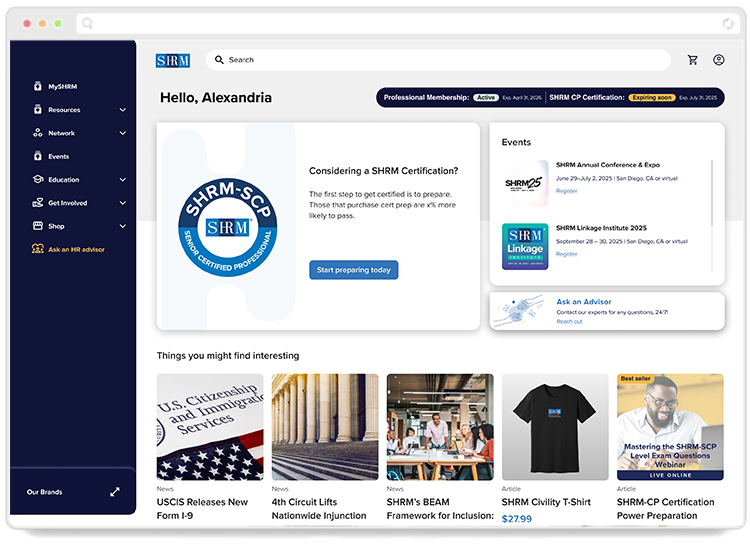Open the BEAM Framework office meeting image
The image size is (750, 550).
(x=440, y=427)
